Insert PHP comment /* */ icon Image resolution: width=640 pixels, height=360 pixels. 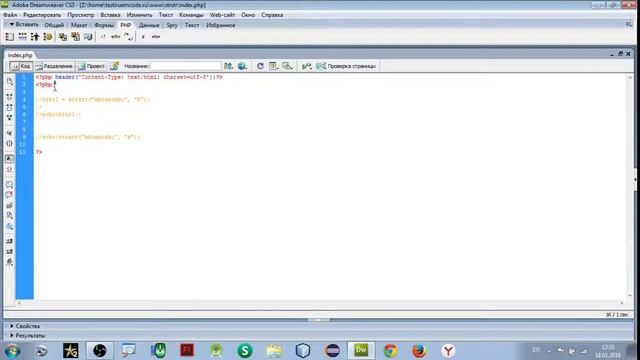[129, 37]
